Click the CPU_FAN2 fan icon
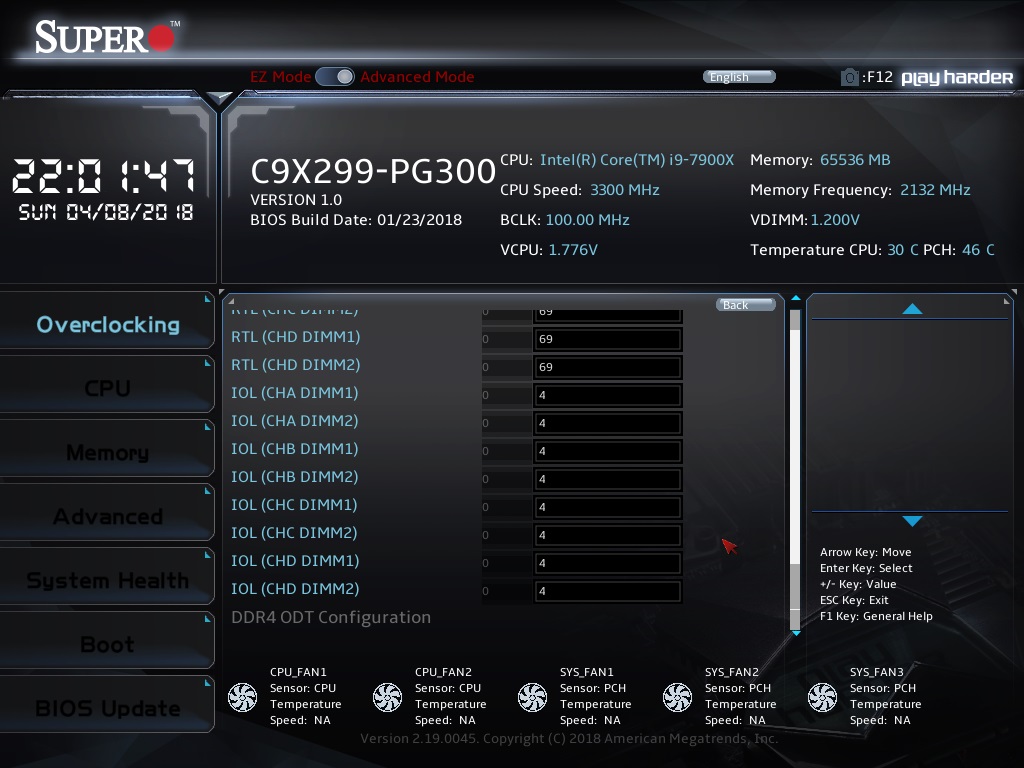The height and width of the screenshot is (768, 1024). pos(387,697)
